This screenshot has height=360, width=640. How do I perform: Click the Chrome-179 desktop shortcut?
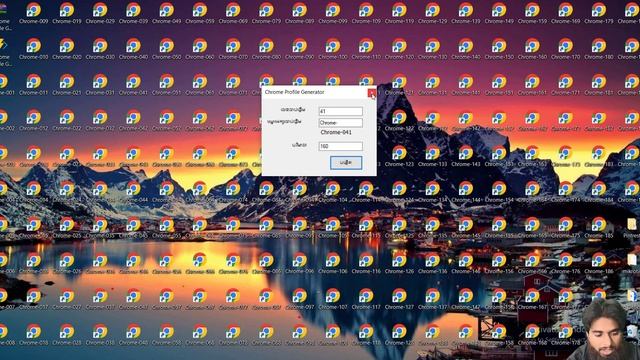click(x=599, y=13)
